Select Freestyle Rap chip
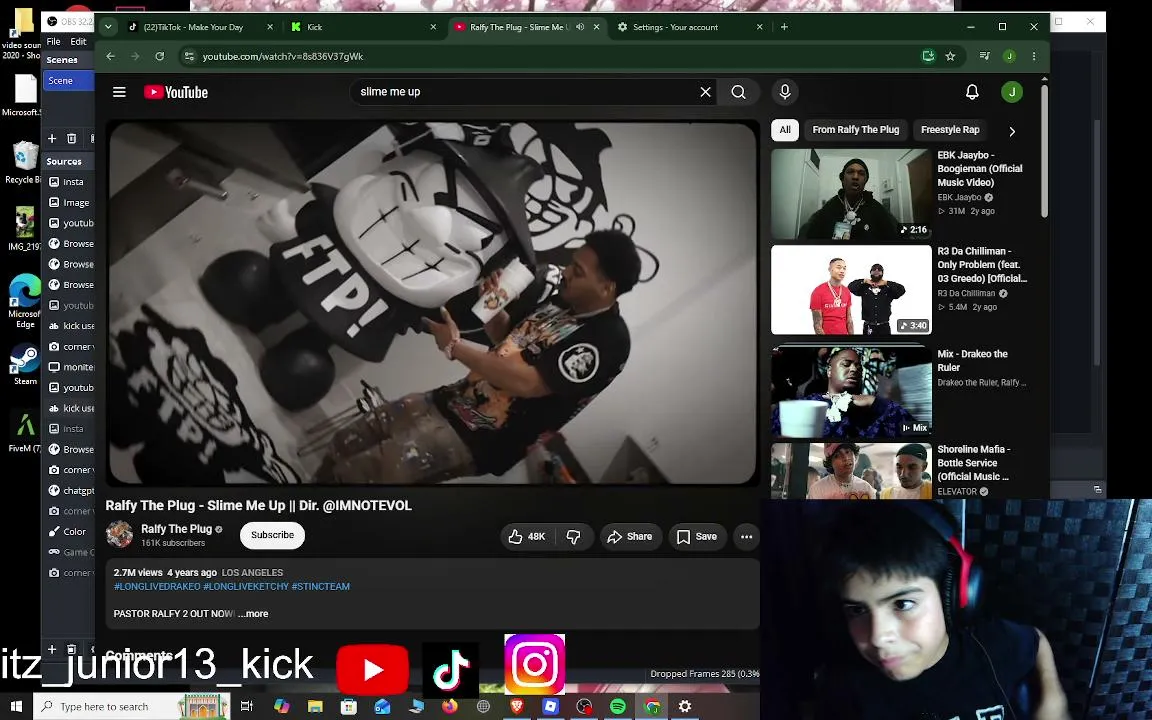 (x=950, y=129)
